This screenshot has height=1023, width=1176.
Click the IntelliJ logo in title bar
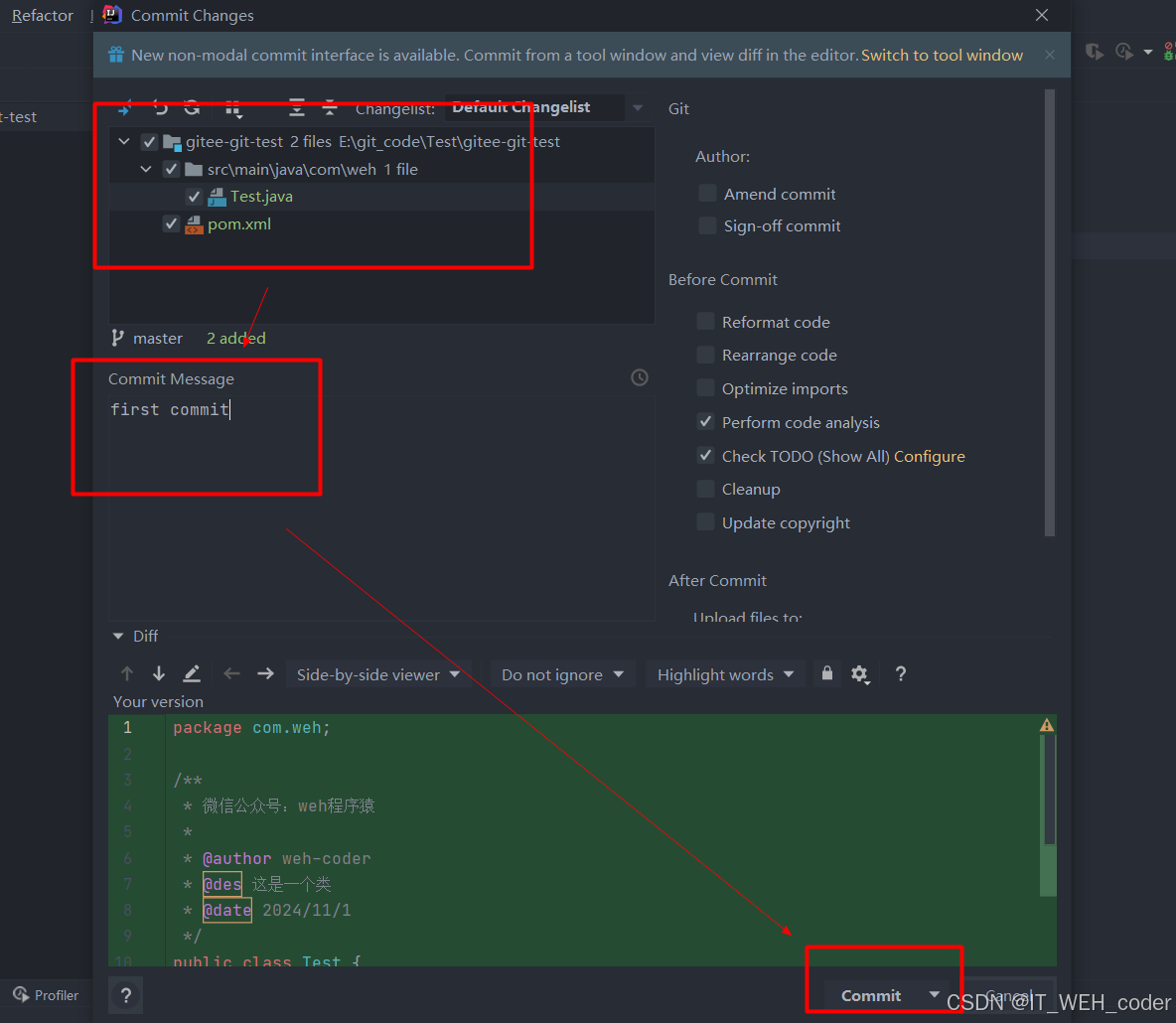(x=112, y=14)
